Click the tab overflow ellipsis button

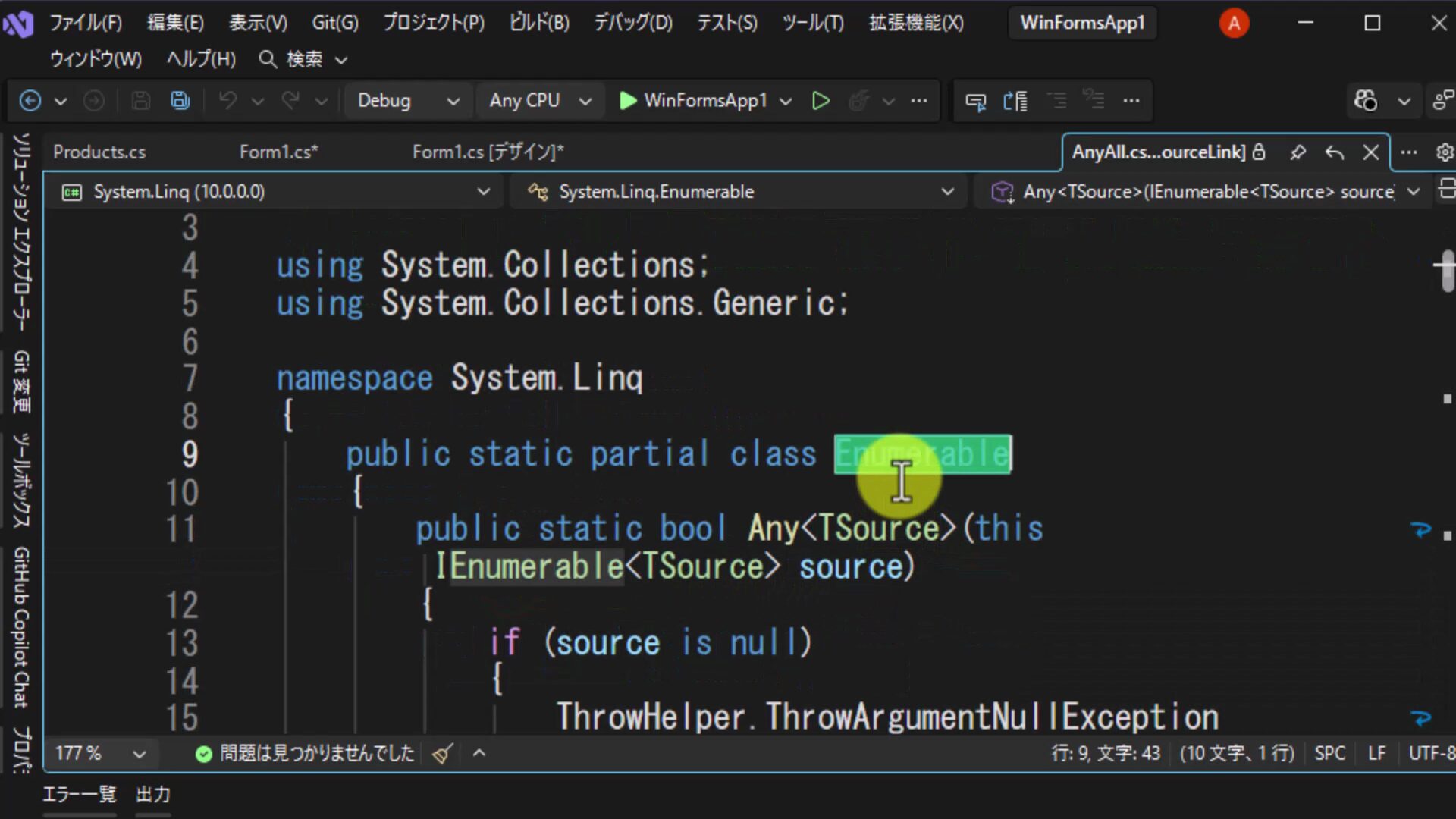pyautogui.click(x=1409, y=152)
